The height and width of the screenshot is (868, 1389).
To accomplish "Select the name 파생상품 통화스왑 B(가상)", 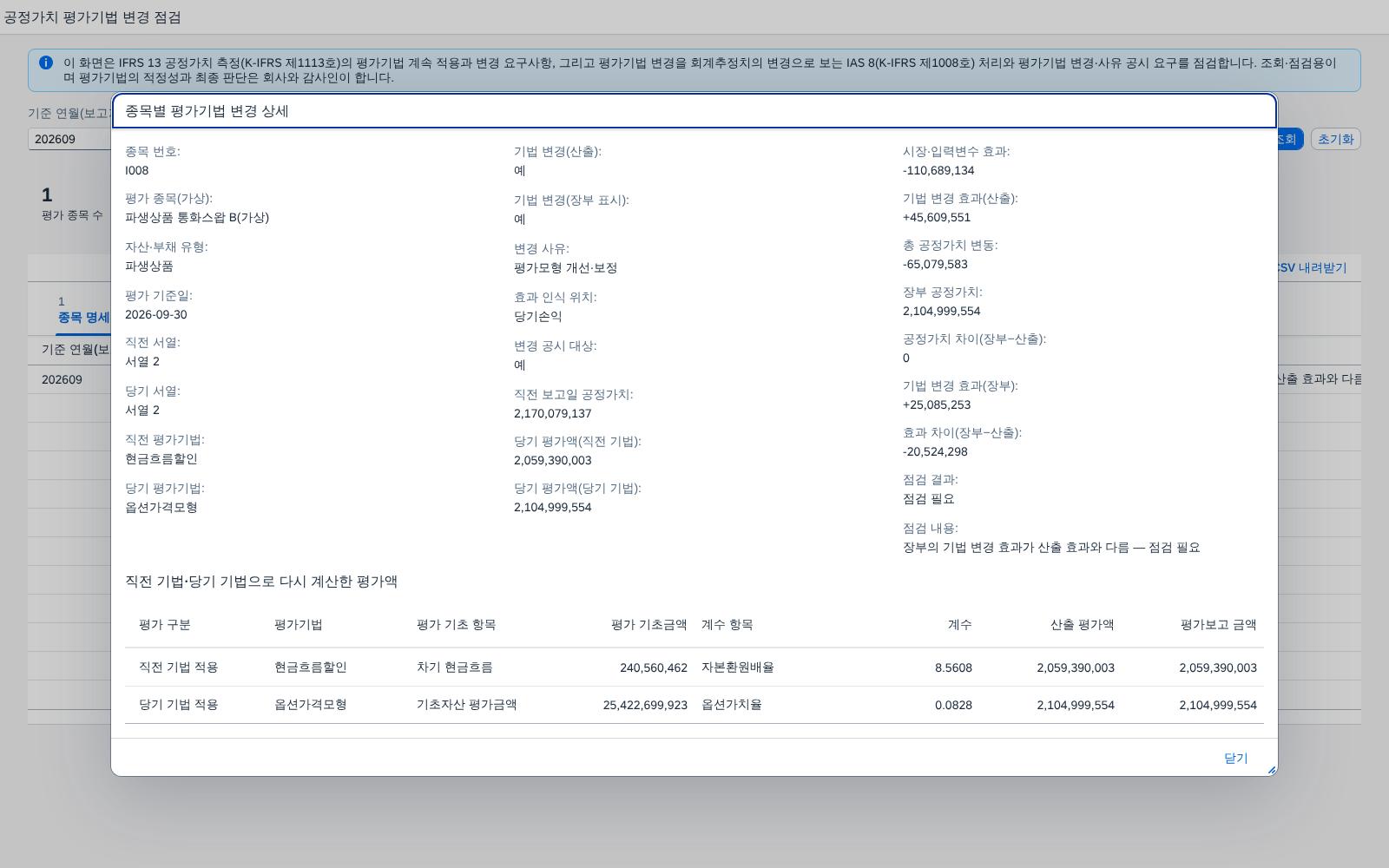I will pyautogui.click(x=197, y=217).
